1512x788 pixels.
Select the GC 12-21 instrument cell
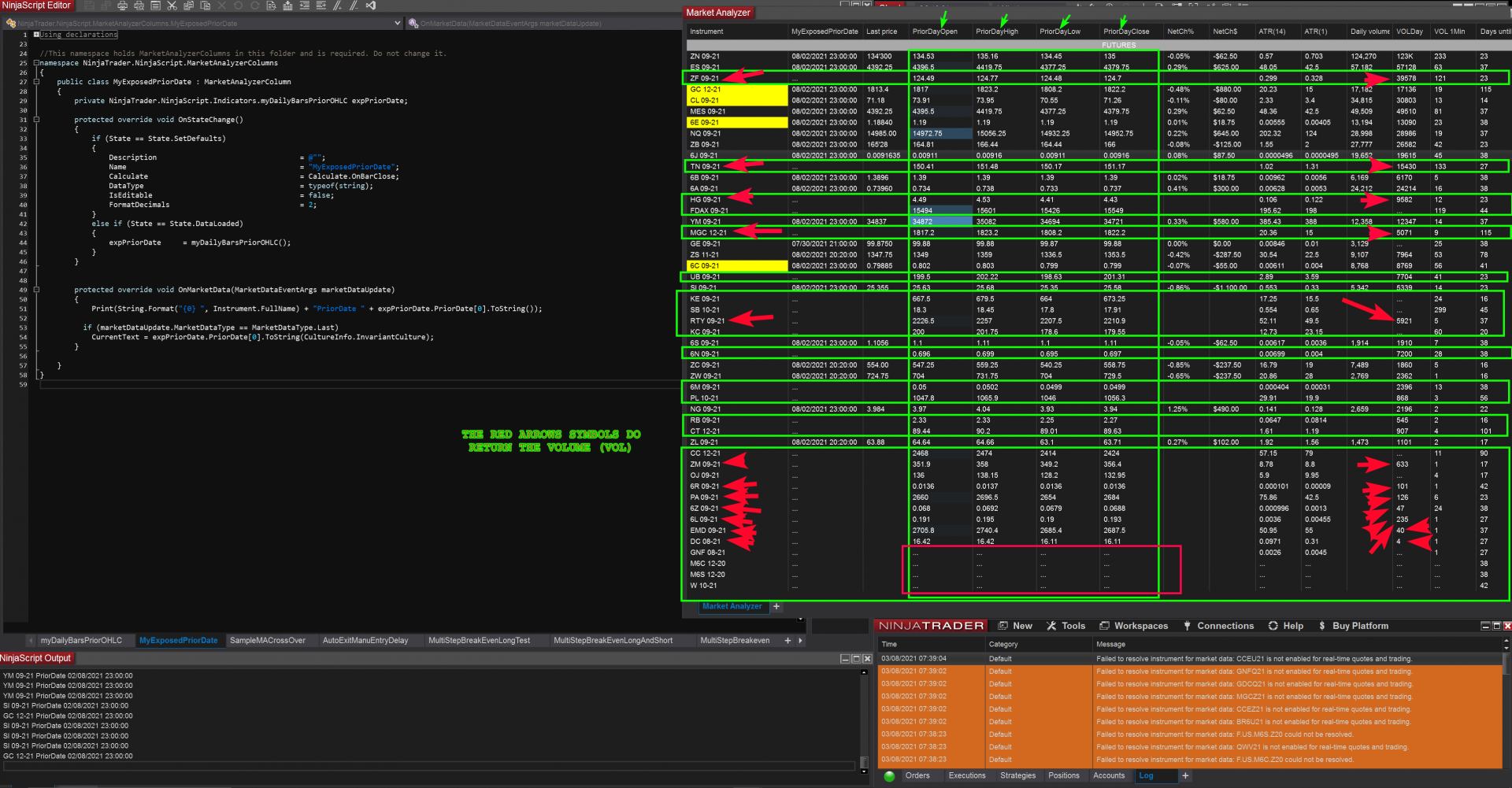tap(737, 90)
